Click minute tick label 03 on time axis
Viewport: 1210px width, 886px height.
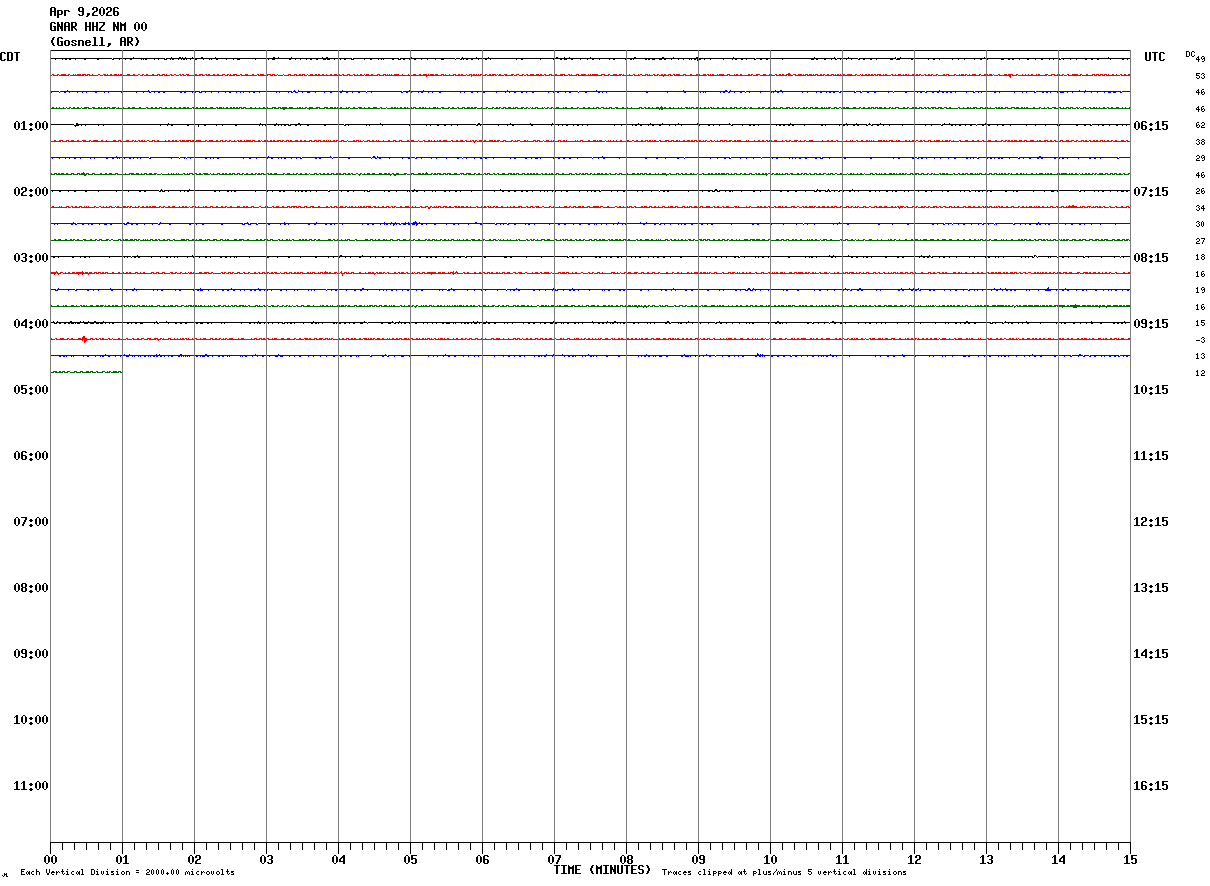(266, 860)
